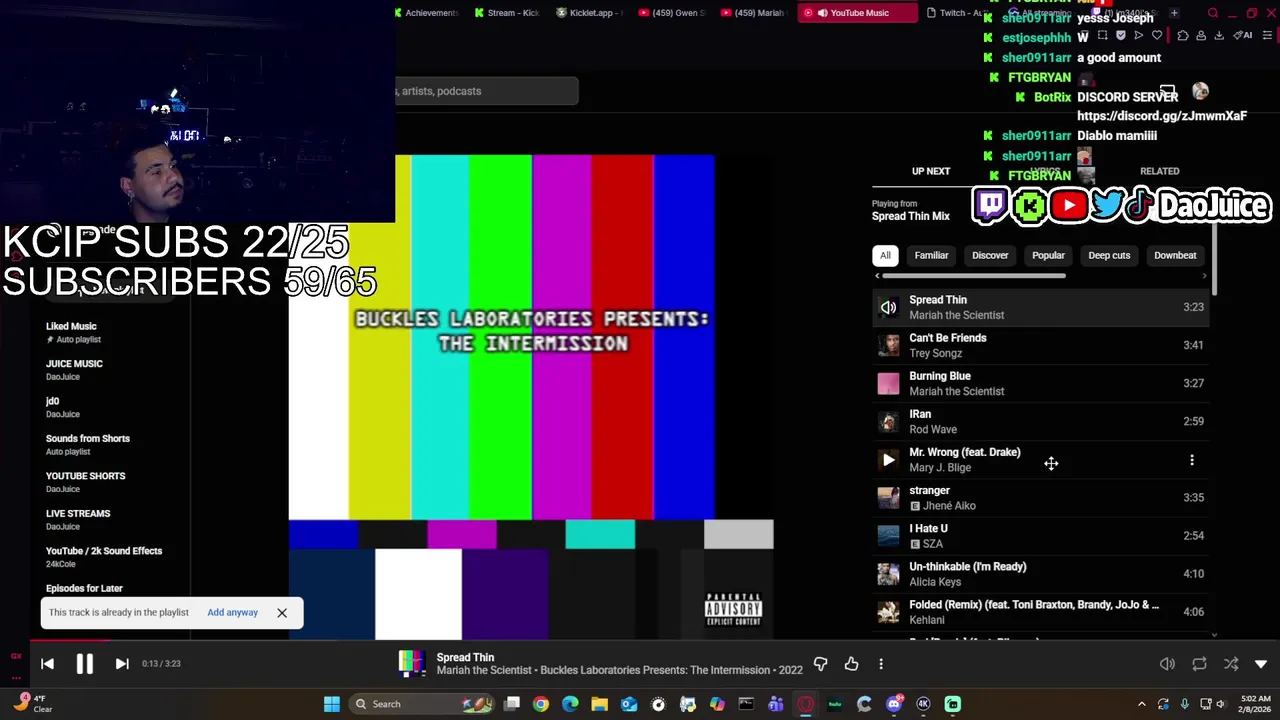
Task: Select 'stranger' by Jhené Aiko
Action: 1040,497
